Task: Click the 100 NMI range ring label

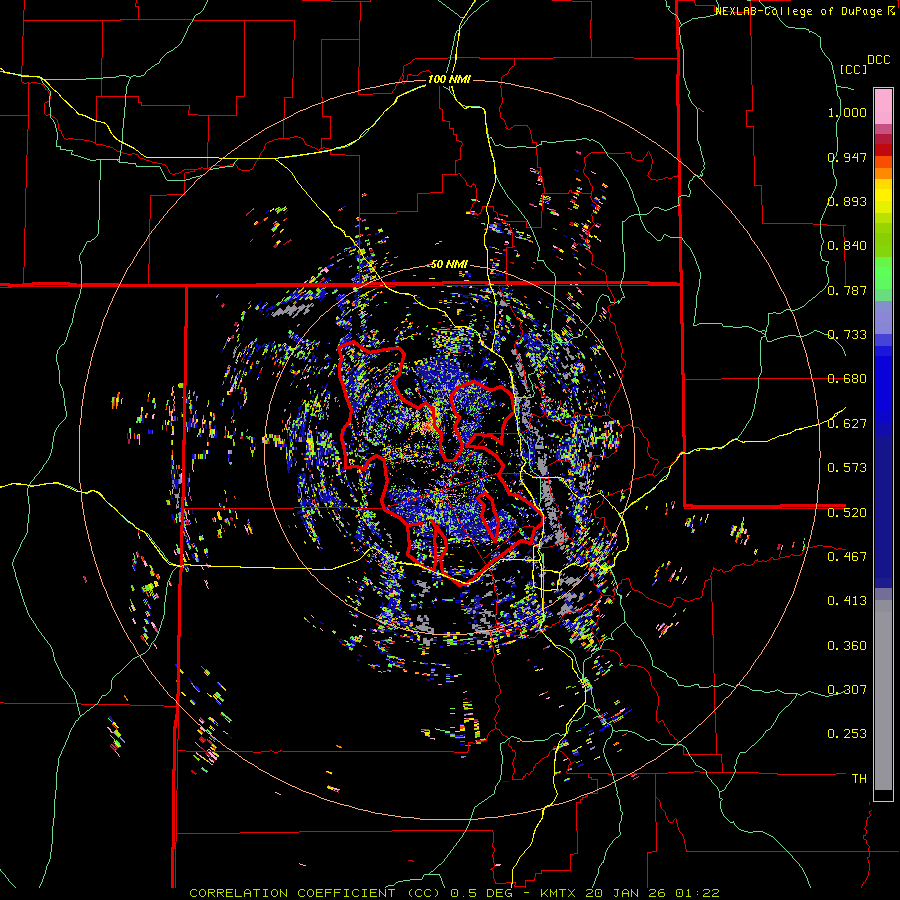Action: 449,79
